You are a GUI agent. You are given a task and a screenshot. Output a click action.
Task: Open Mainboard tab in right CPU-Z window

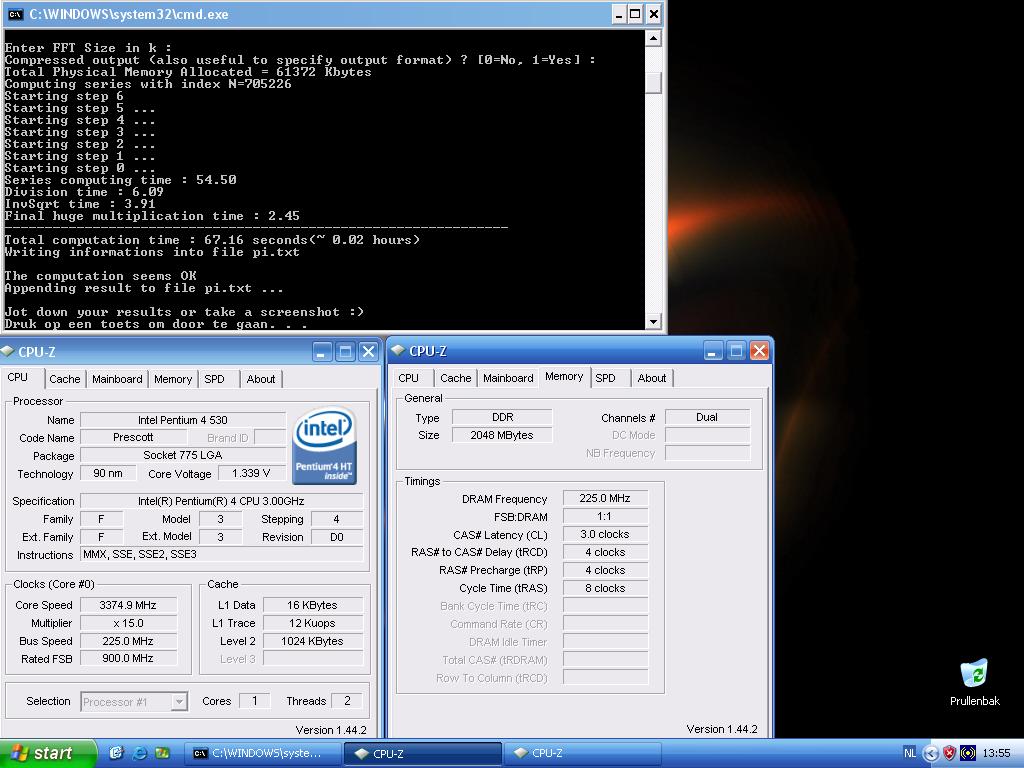[508, 378]
